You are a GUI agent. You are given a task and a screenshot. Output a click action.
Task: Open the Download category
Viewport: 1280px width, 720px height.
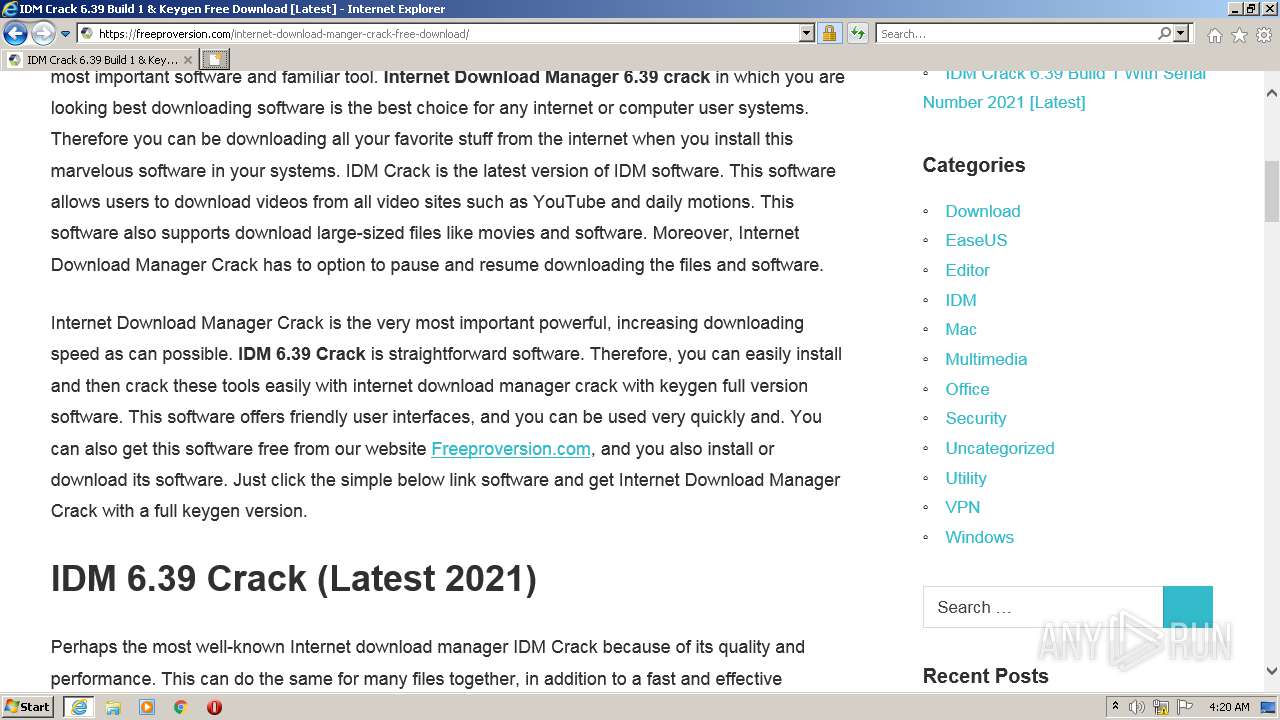pos(983,211)
